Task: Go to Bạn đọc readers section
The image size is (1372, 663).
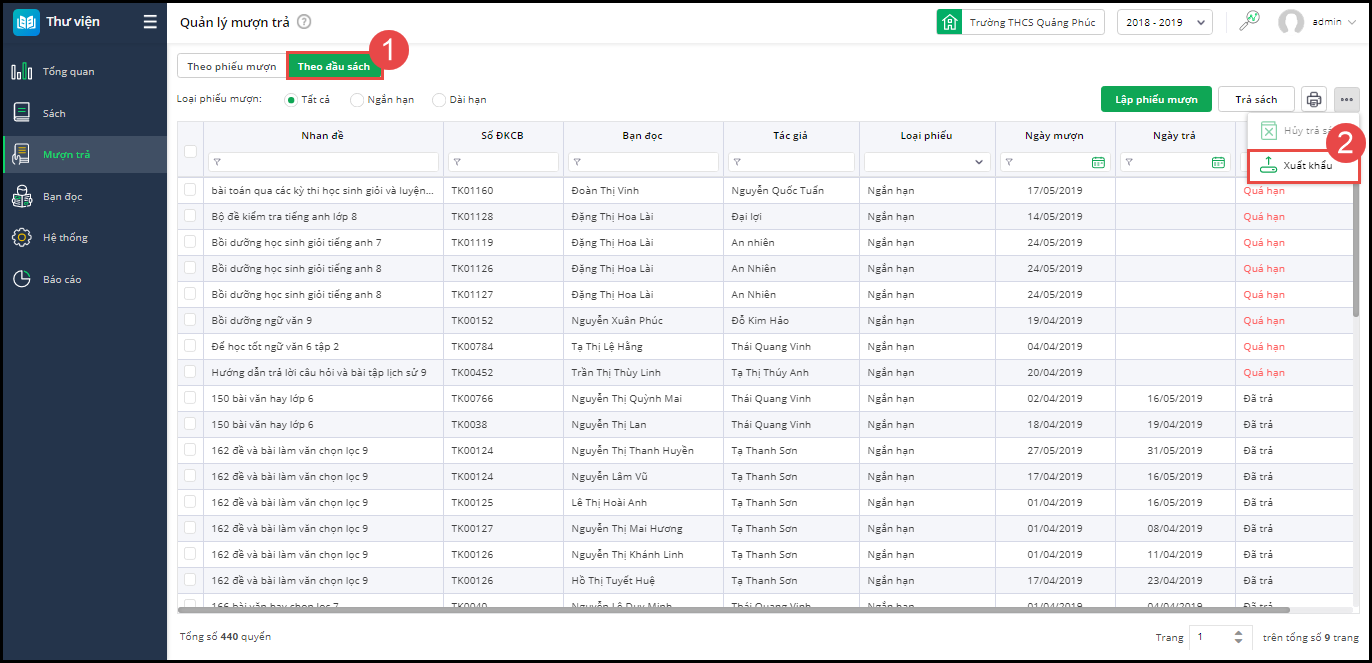Action: tap(62, 197)
